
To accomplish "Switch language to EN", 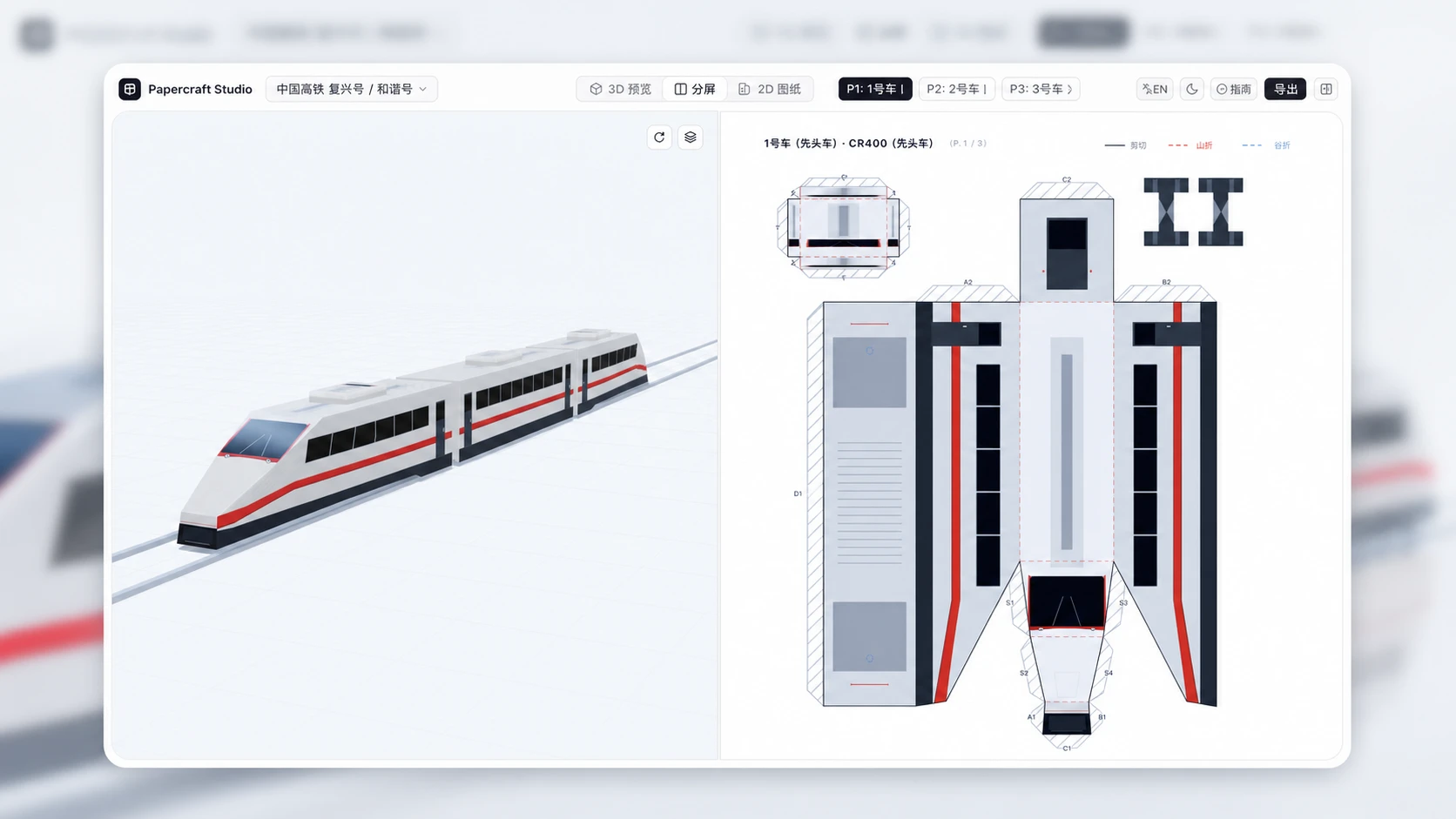I will 1155,89.
